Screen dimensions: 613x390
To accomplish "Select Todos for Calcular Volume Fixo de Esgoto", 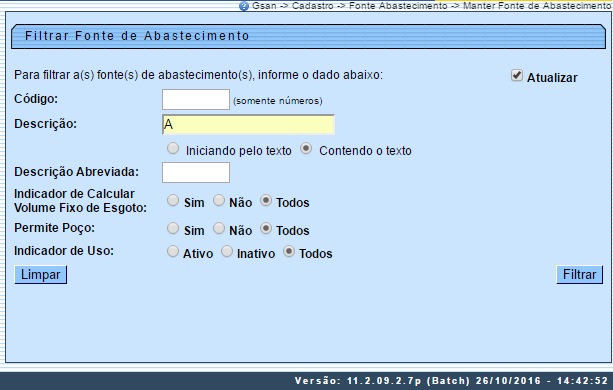I will click(266, 200).
